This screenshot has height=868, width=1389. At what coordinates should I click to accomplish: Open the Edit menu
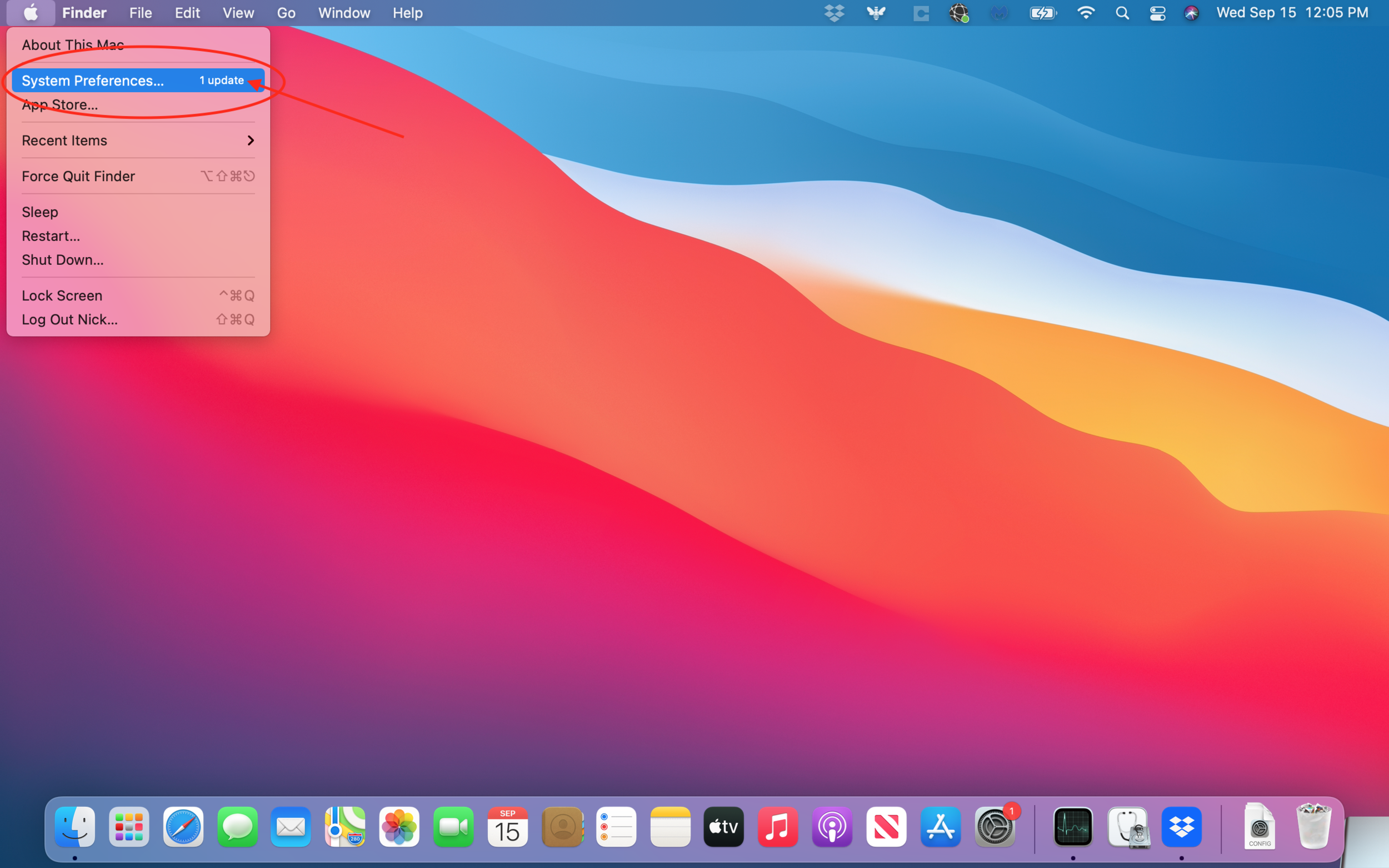click(x=187, y=13)
